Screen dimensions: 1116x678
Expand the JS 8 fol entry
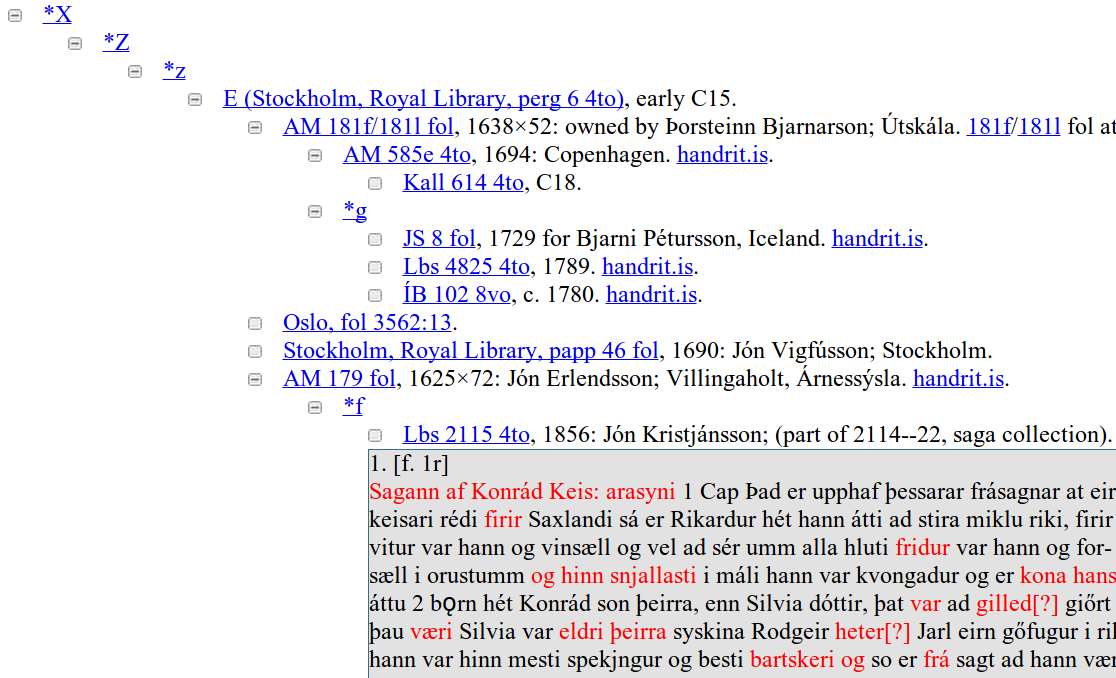tap(374, 239)
